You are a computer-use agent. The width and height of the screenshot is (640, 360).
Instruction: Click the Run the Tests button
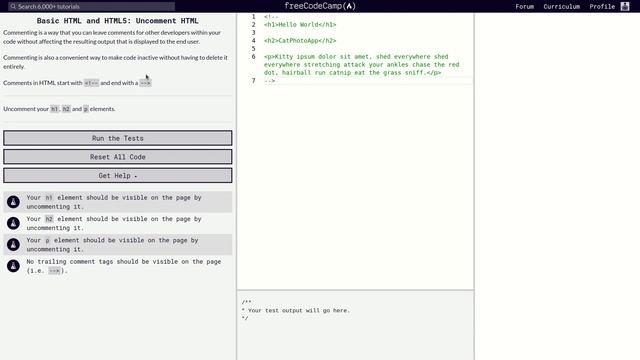tap(118, 138)
